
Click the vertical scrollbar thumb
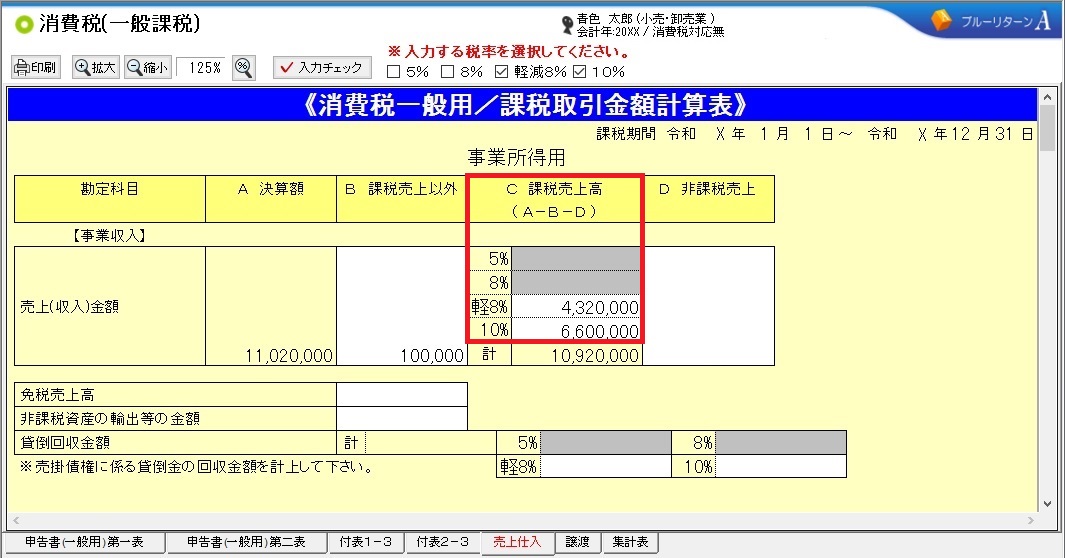coord(1047,128)
